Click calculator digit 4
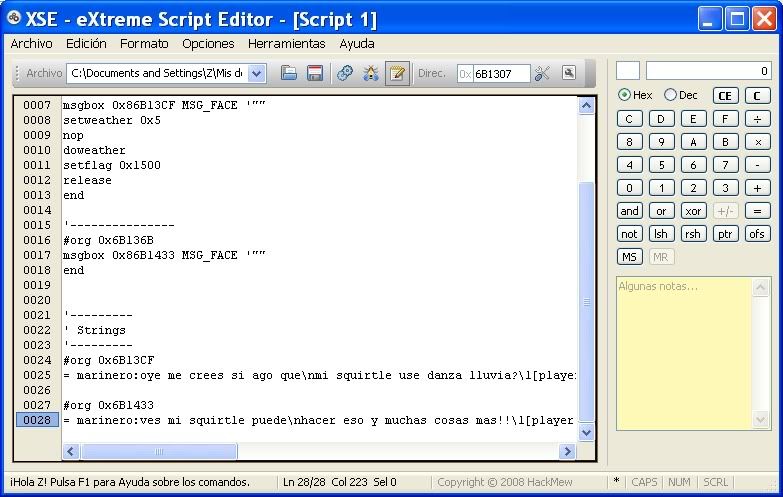 pos(629,165)
